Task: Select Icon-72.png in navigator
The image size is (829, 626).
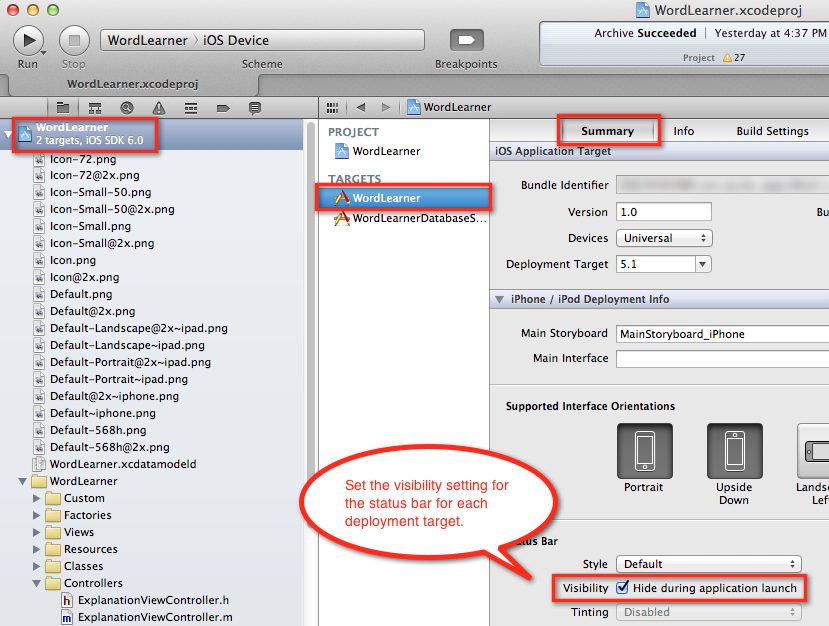Action: [75, 159]
